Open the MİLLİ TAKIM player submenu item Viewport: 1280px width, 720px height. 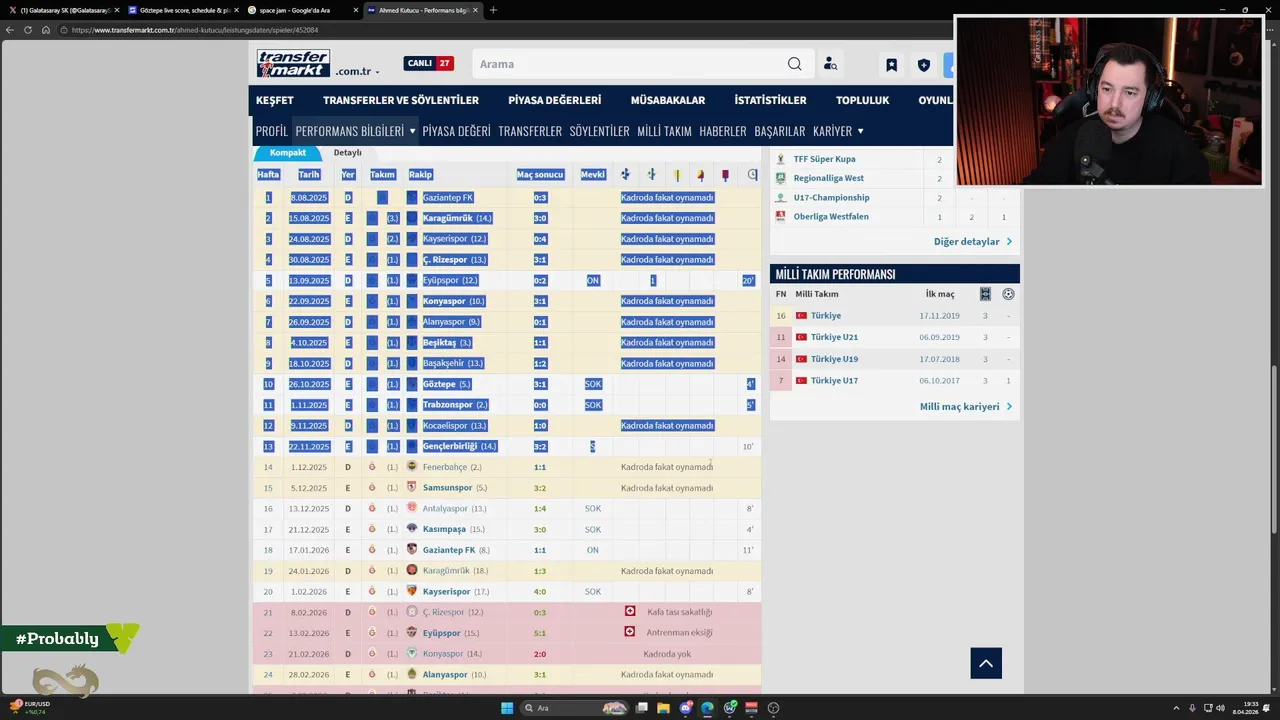664,131
